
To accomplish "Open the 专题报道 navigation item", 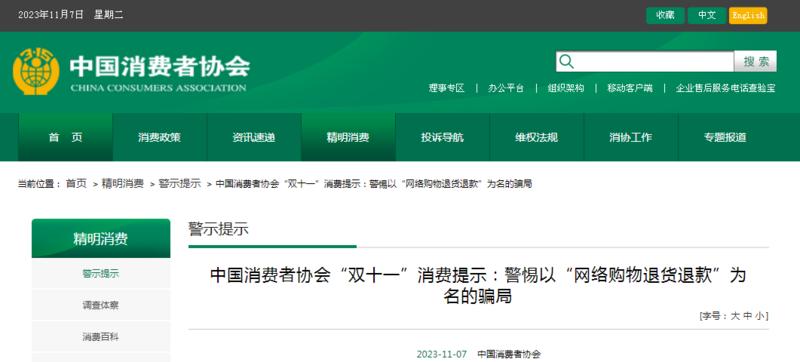I will pyautogui.click(x=725, y=137).
